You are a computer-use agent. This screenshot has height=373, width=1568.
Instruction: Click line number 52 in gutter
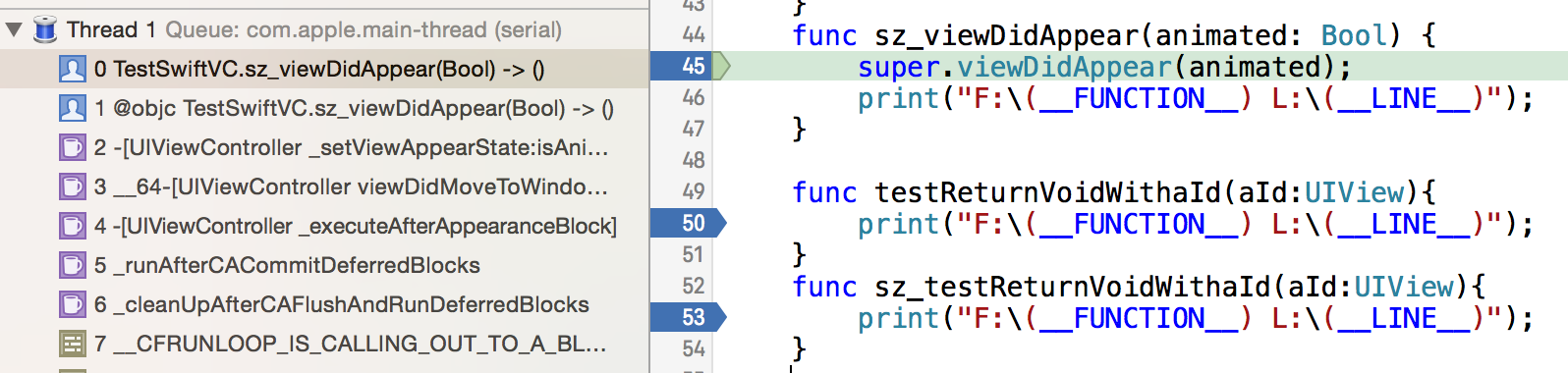(694, 286)
